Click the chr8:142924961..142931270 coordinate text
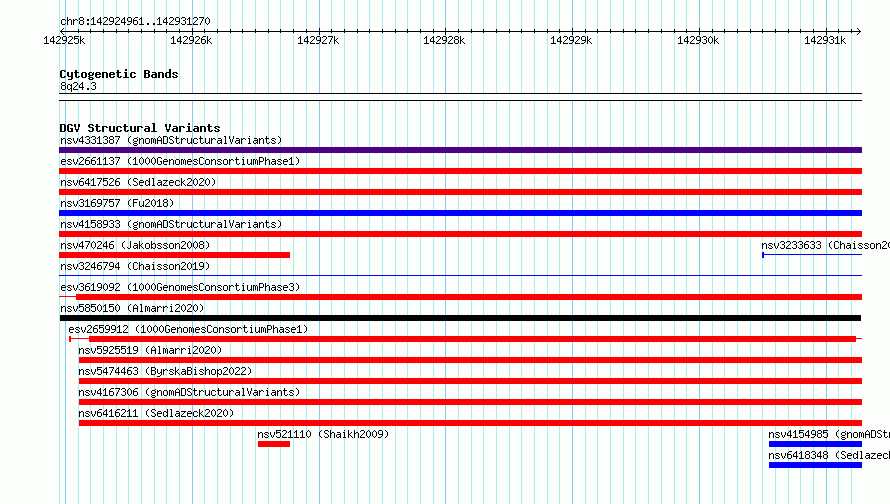 pyautogui.click(x=135, y=21)
